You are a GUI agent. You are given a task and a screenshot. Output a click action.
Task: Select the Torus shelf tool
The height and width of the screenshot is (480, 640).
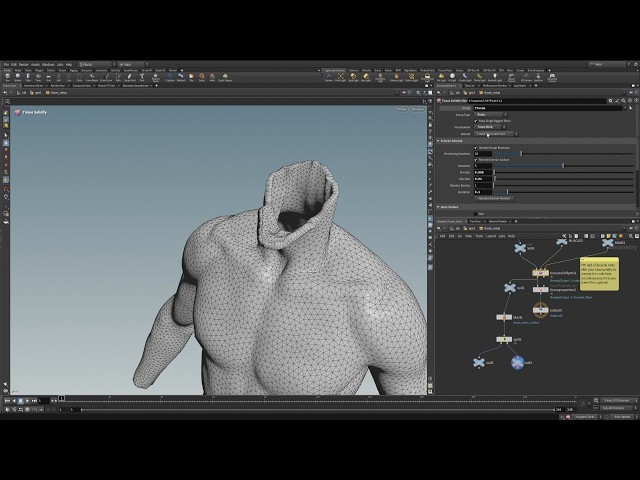[x=38, y=77]
